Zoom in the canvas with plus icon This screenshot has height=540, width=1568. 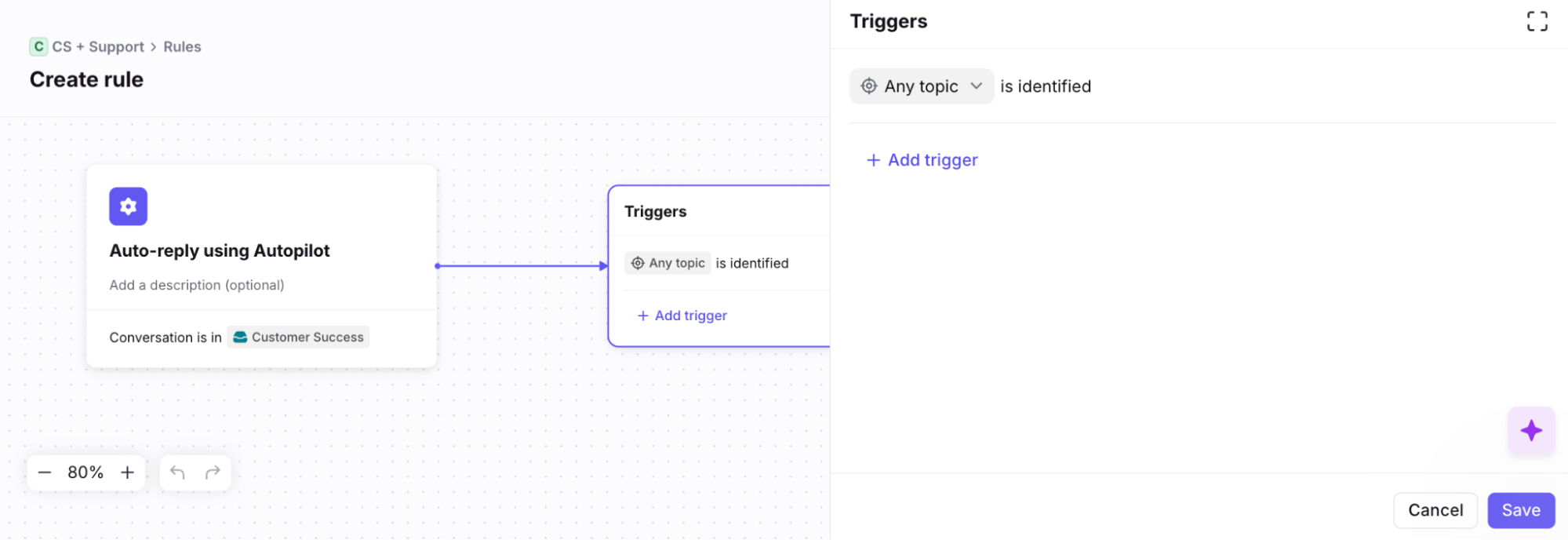[x=127, y=472]
